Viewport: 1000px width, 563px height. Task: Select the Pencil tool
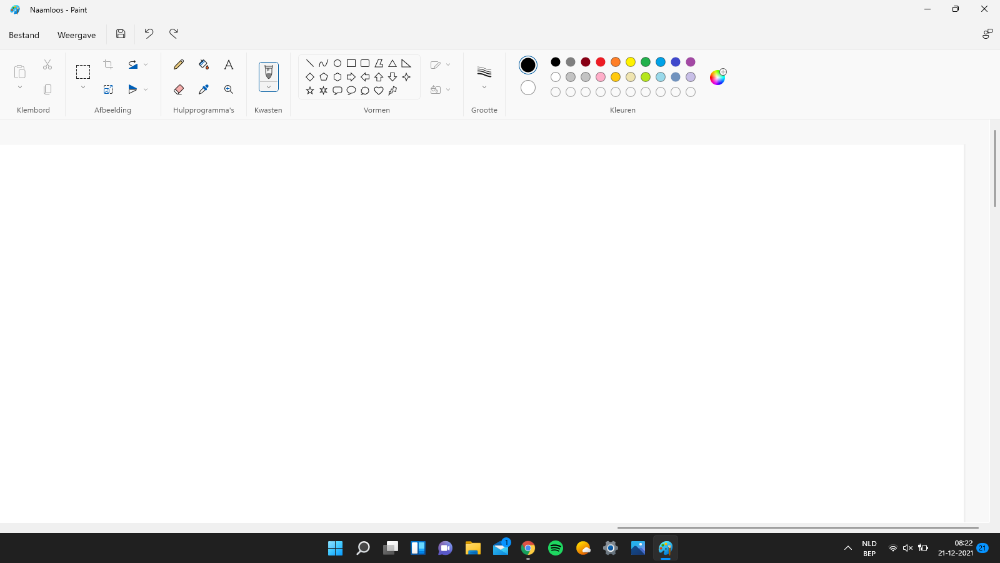tap(179, 64)
